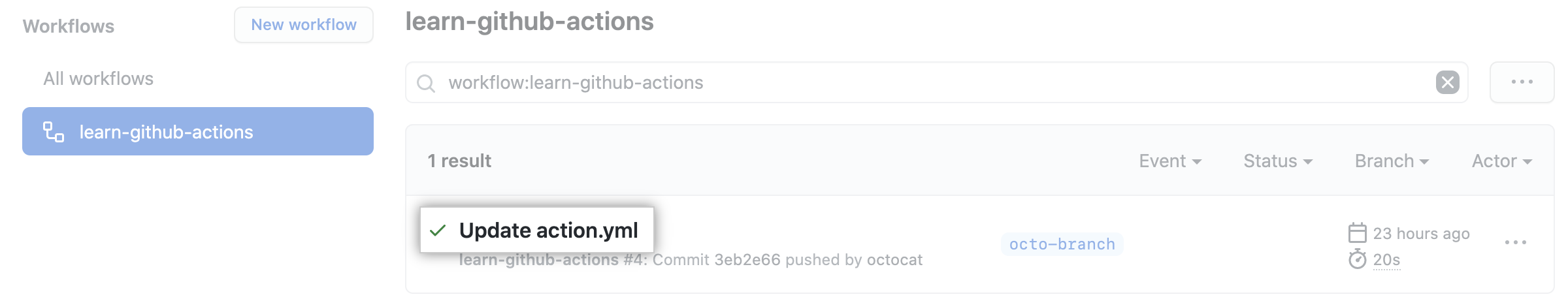Expand the Branch filter dropdown
The width and height of the screenshot is (1568, 303).
pos(1392,161)
